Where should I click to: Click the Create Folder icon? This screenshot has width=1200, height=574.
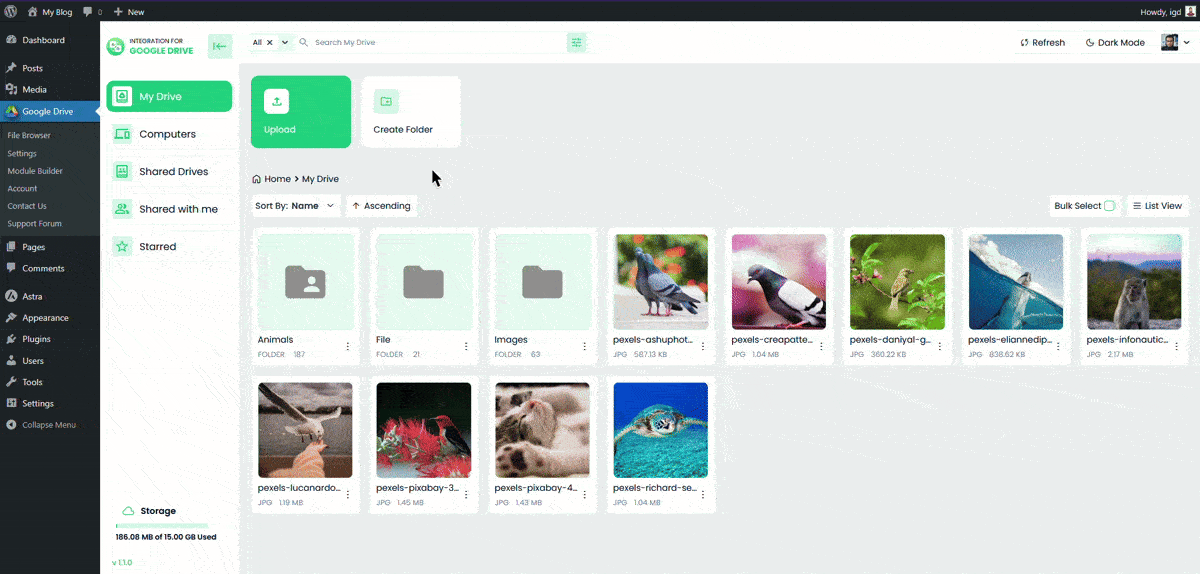click(x=386, y=101)
